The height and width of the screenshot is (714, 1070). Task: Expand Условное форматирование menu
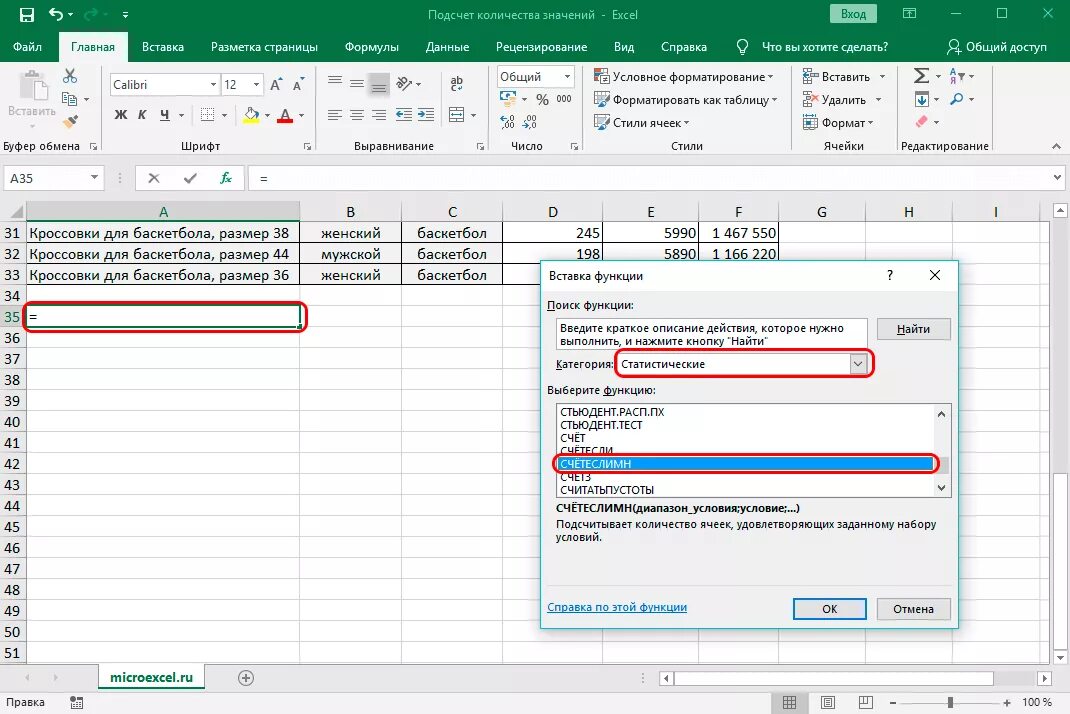684,76
